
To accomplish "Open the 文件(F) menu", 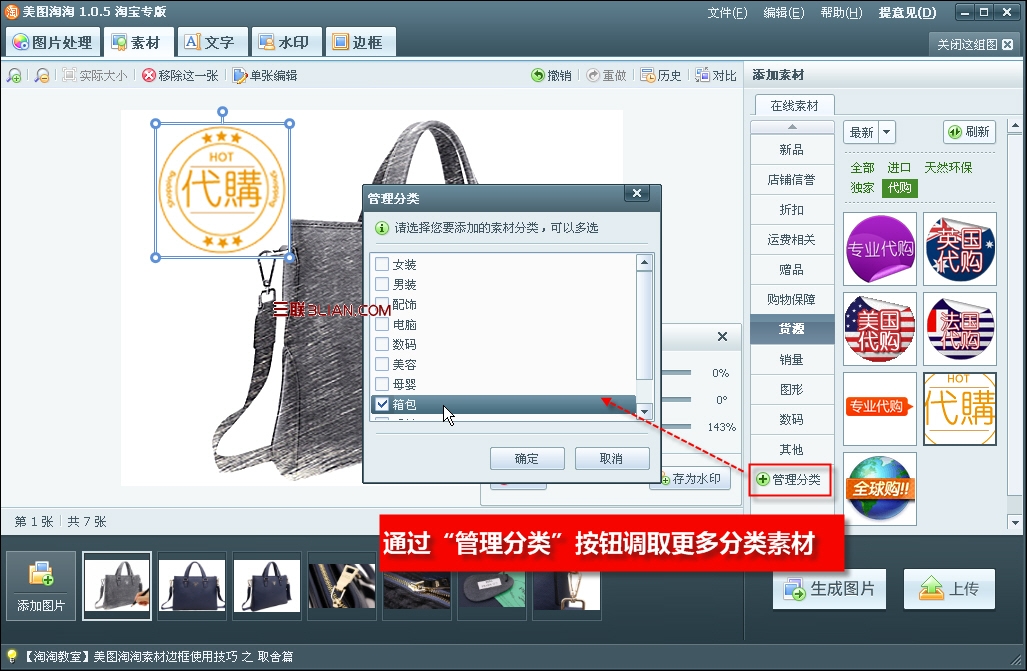I will 727,12.
